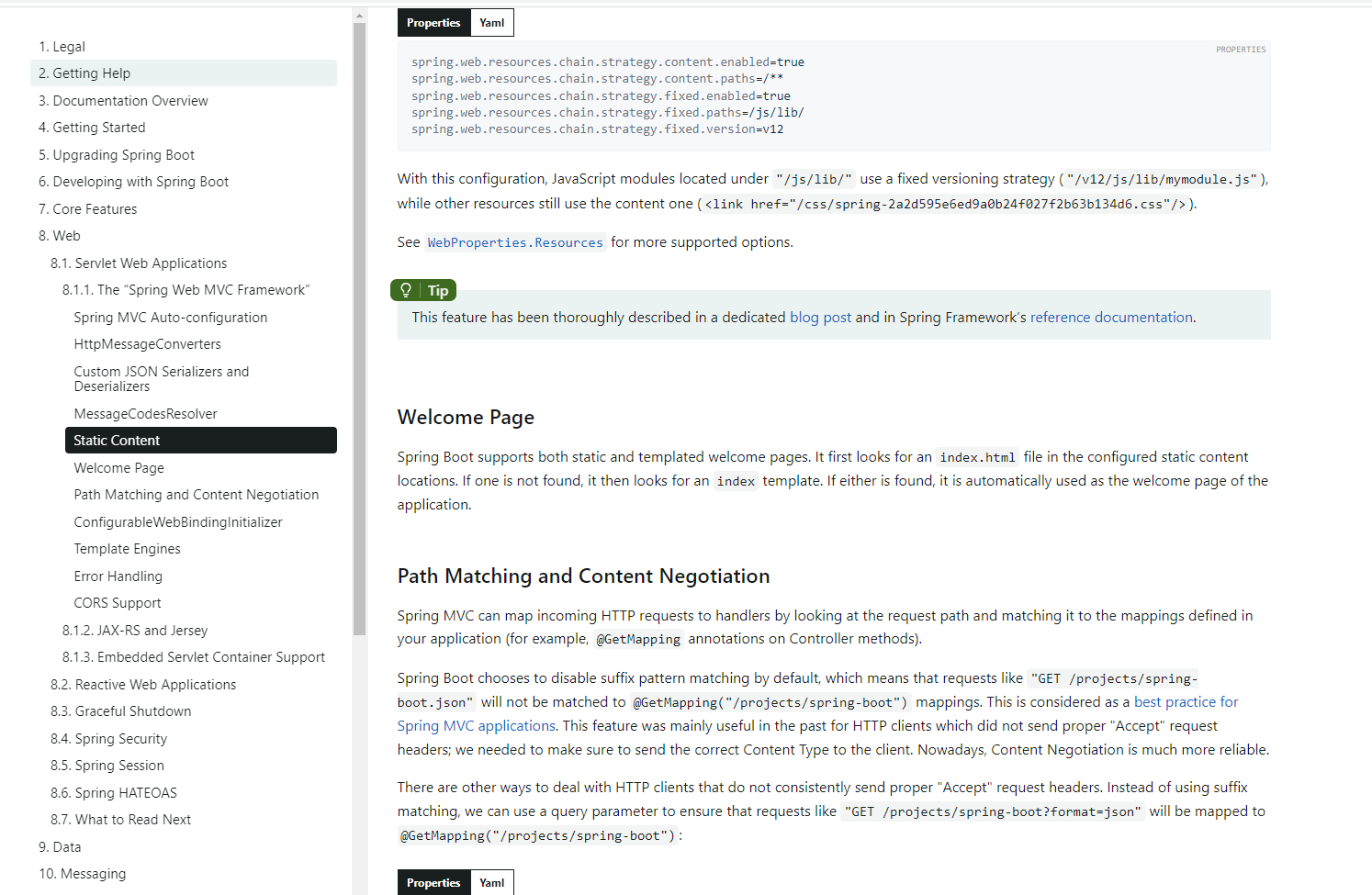Click the @GetMapping inline code in first paragraph
The image size is (1372, 895).
638,640
